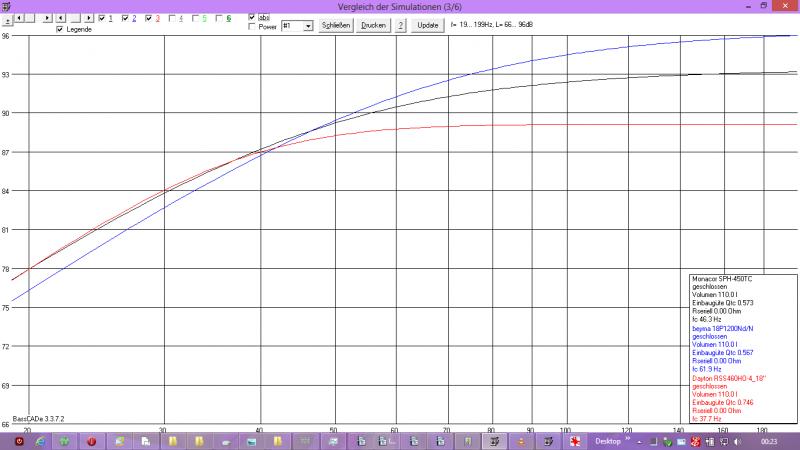
Task: Click the green shield tray icon
Action: pyautogui.click(x=667, y=442)
